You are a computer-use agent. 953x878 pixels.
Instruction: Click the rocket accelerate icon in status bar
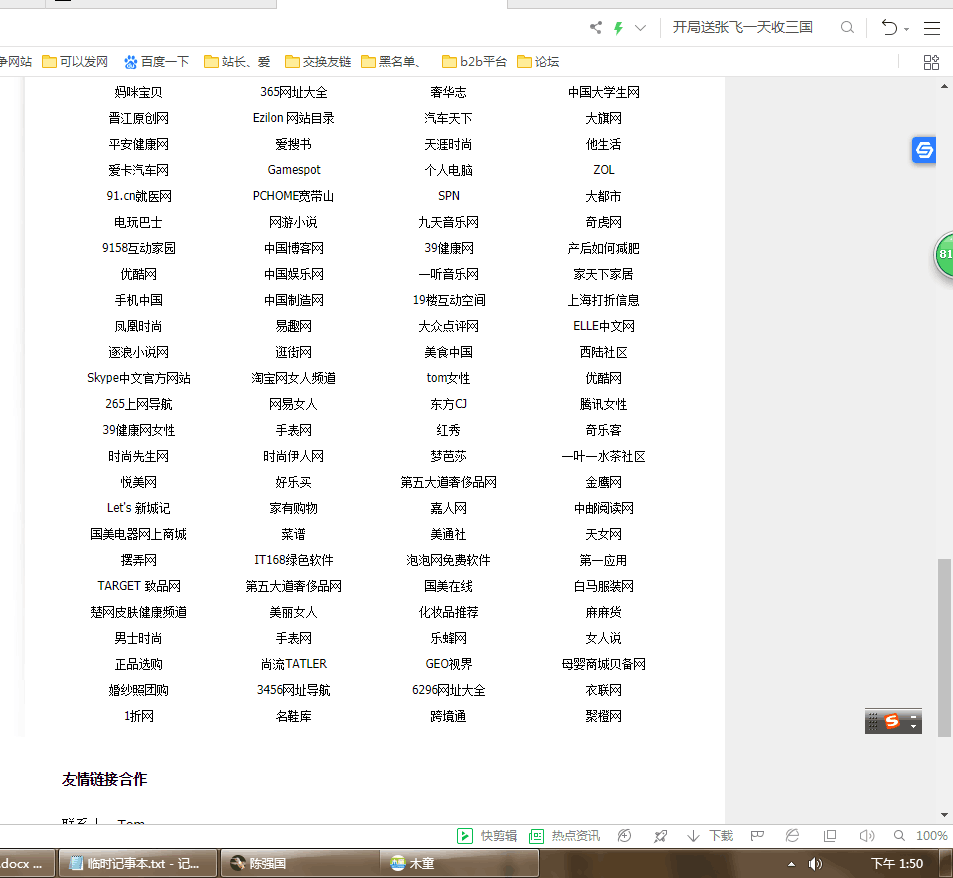click(x=660, y=836)
